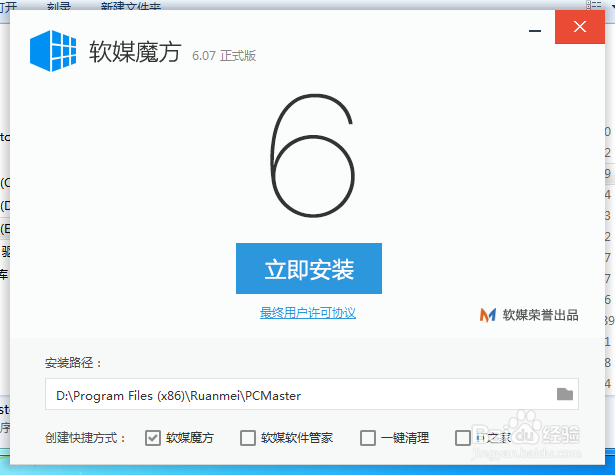Uncheck the 软媒魔方 shortcut checkbox
The height and width of the screenshot is (475, 615).
153,438
